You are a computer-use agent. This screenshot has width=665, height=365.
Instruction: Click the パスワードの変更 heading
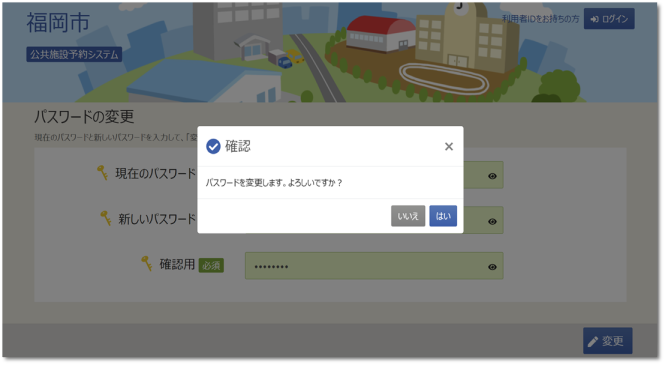tap(84, 116)
